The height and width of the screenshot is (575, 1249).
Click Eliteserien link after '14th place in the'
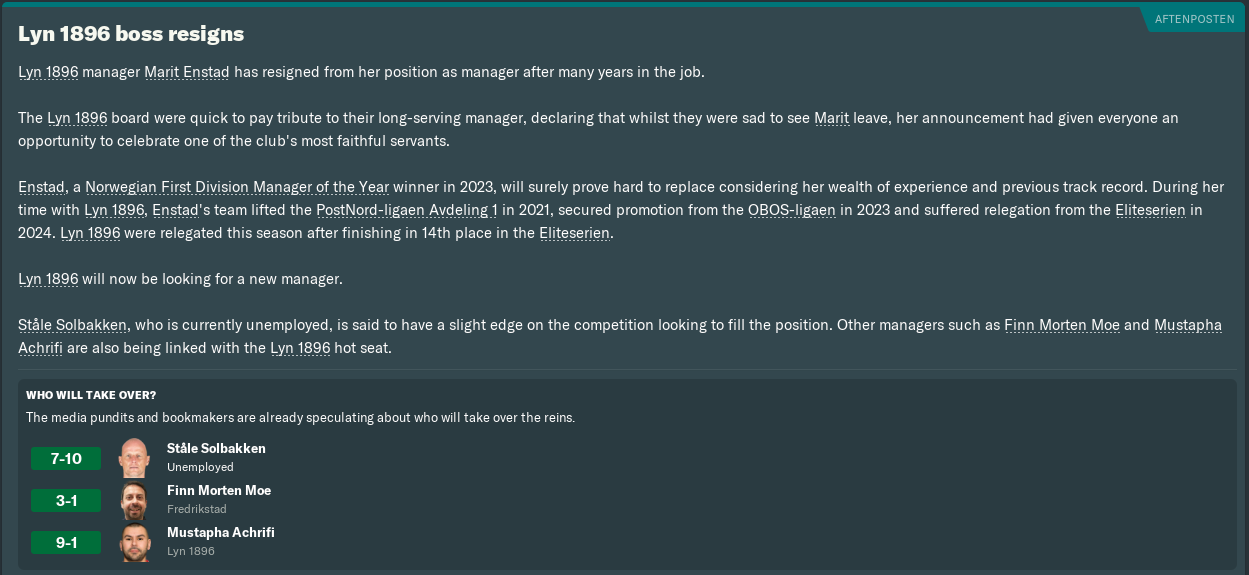[x=574, y=233]
